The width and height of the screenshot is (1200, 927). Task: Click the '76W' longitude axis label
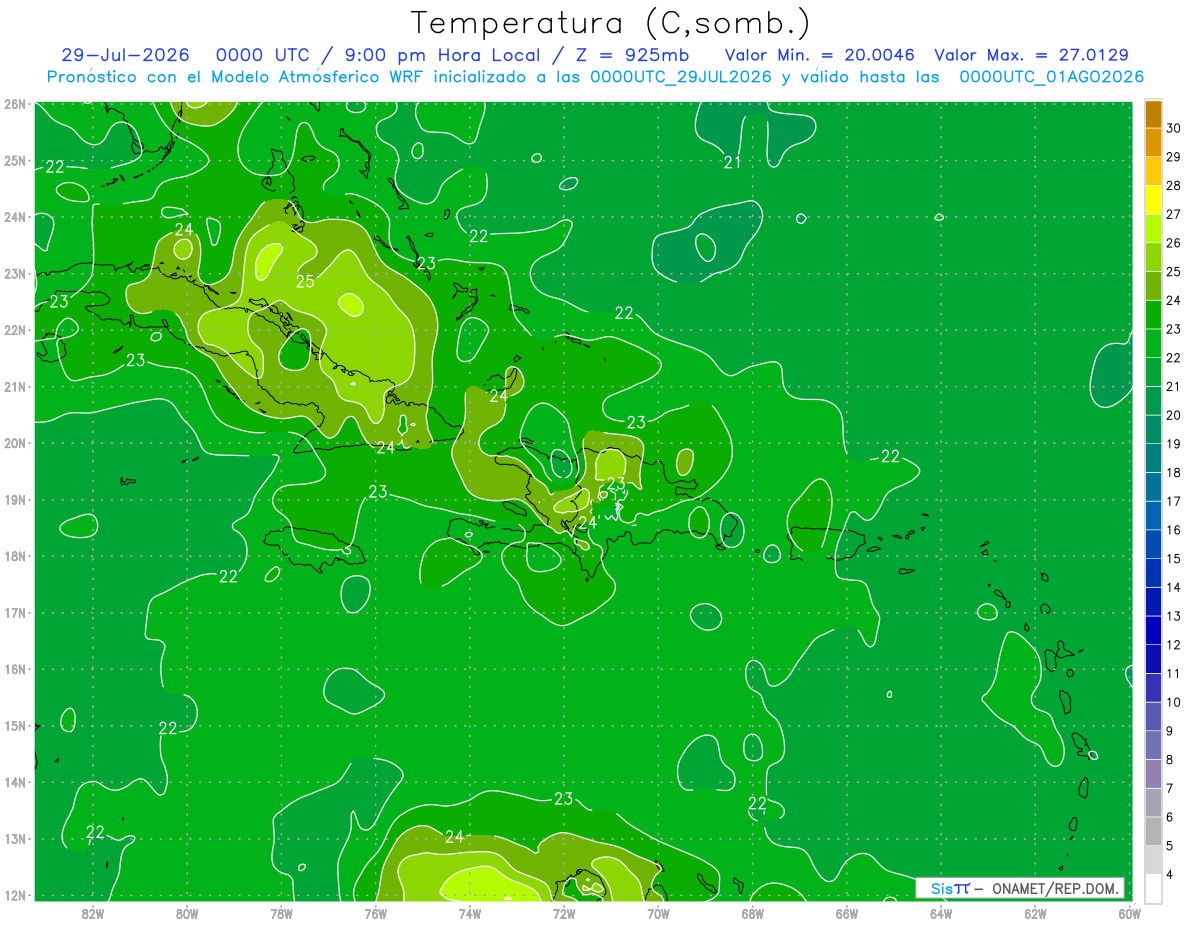[376, 912]
